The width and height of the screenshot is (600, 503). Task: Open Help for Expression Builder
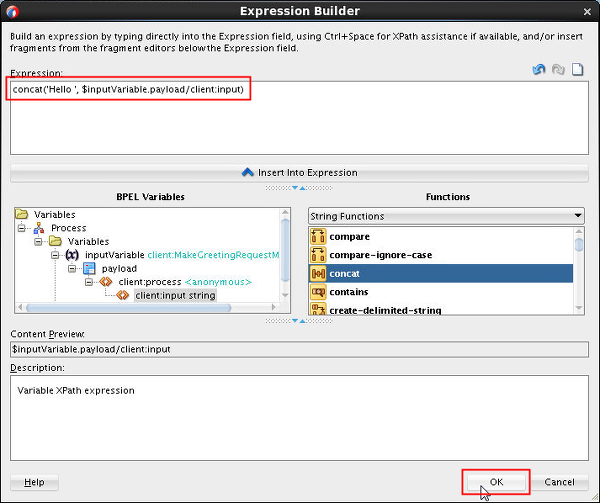coord(34,482)
